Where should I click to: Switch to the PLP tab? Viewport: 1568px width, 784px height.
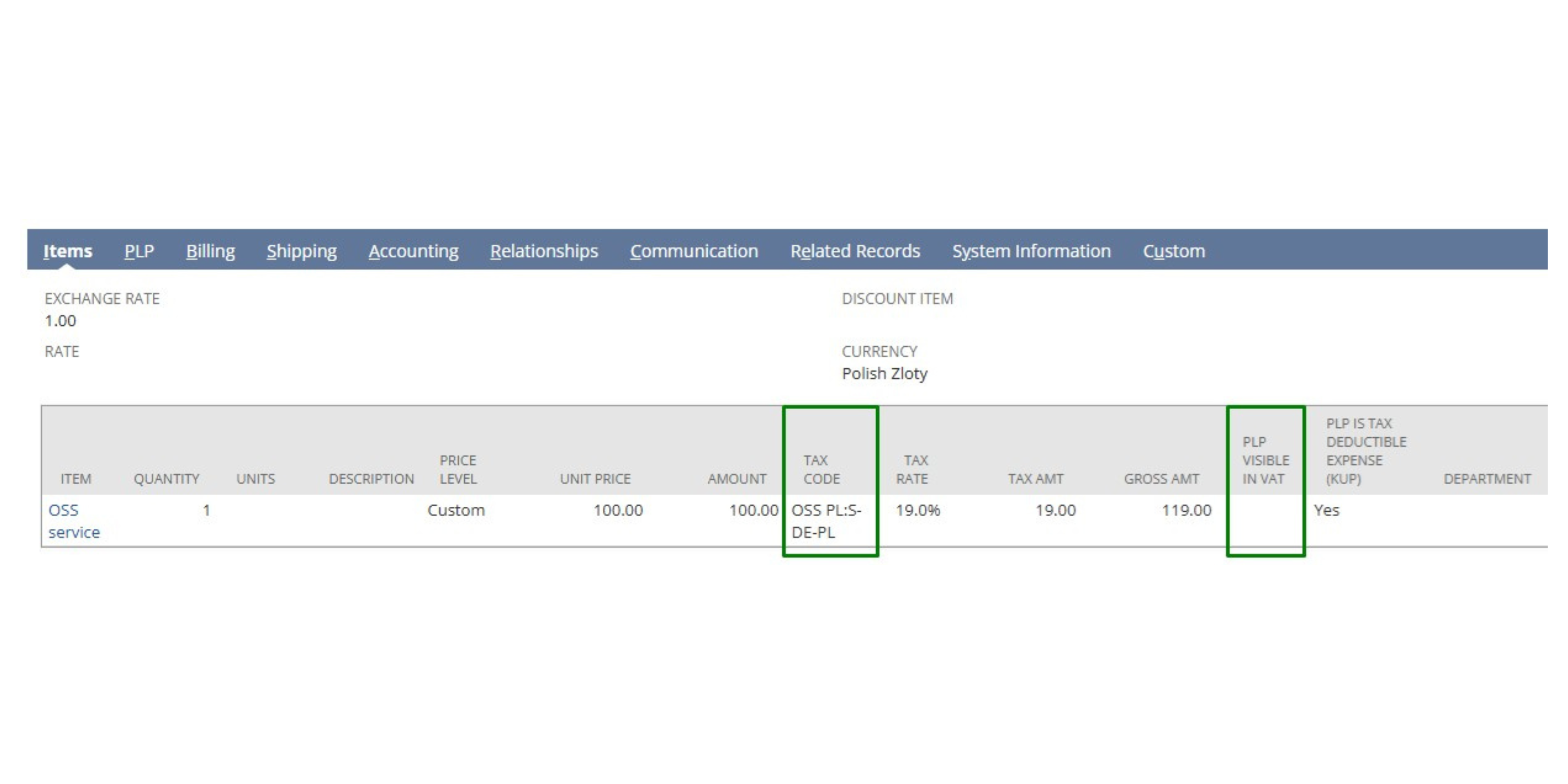(x=139, y=251)
